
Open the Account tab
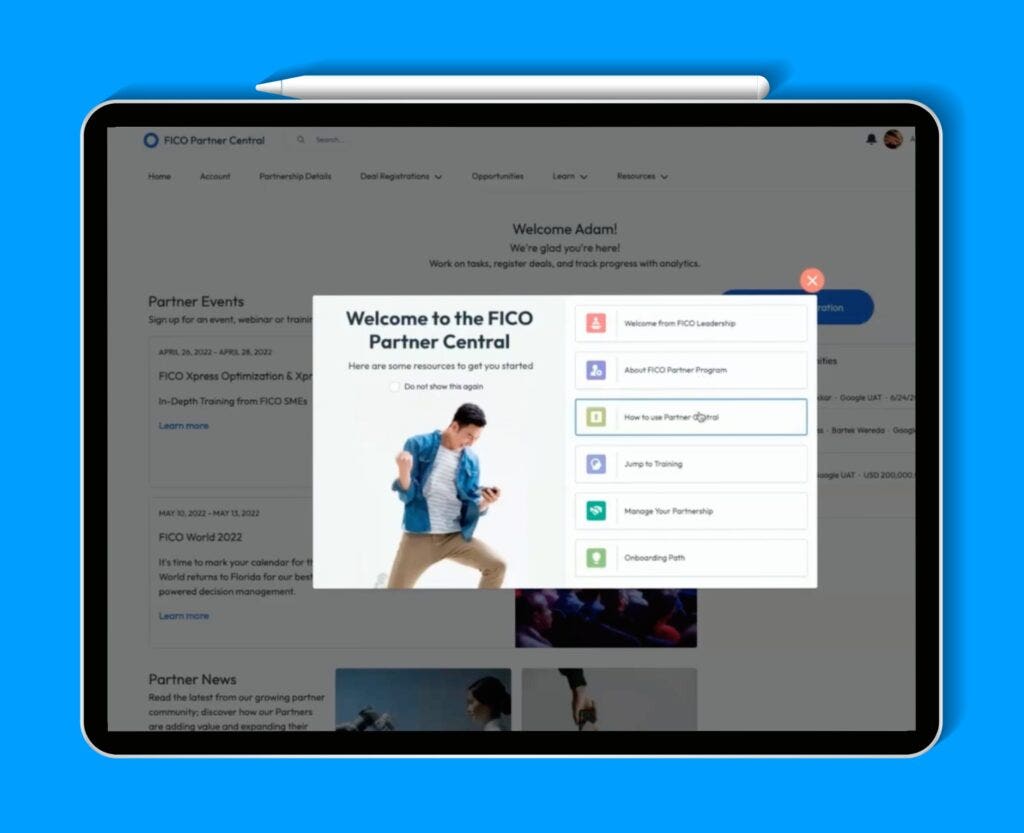click(215, 176)
